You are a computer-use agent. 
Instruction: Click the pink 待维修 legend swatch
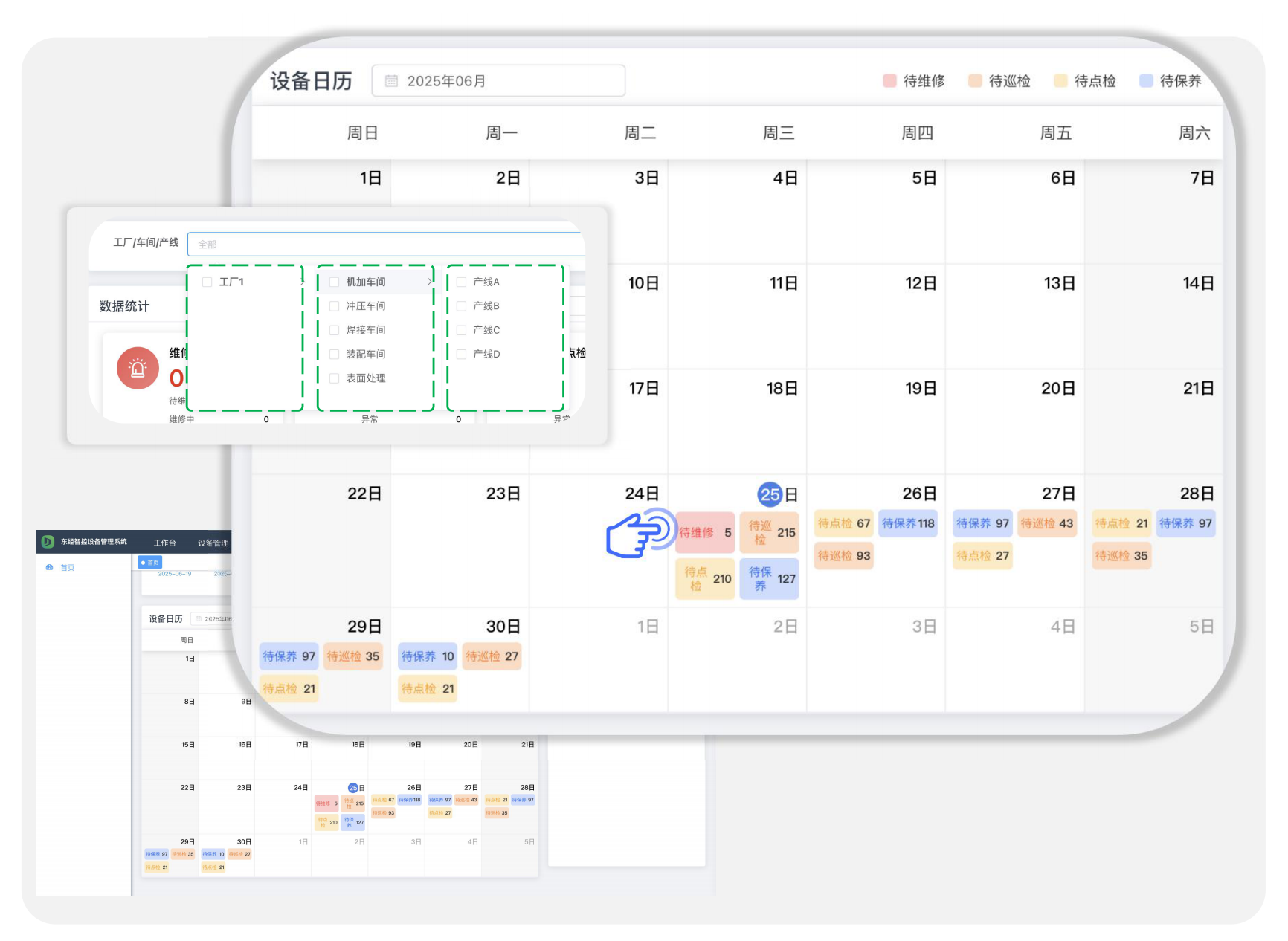pos(889,81)
